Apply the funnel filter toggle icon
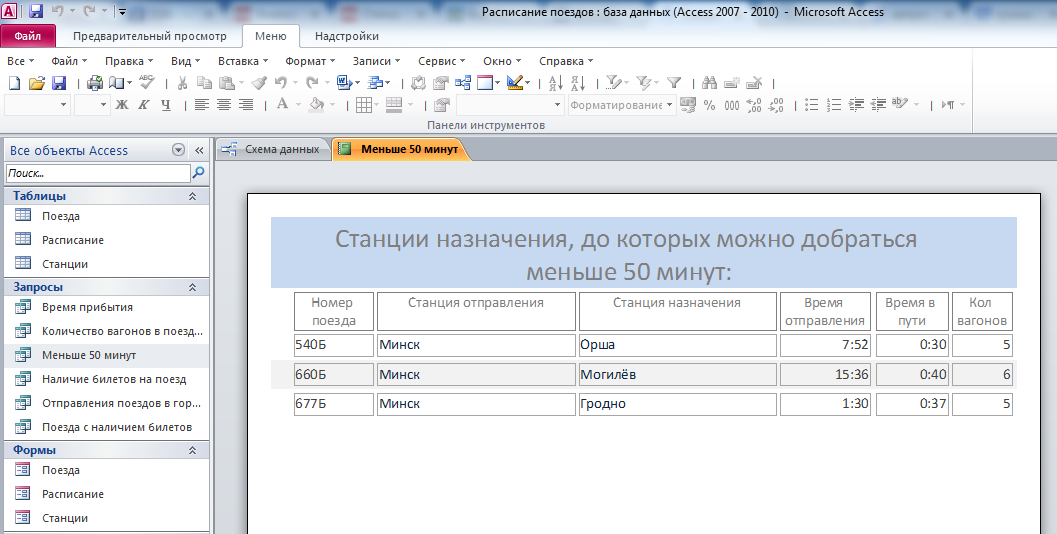Viewport: 1057px width, 534px height. pos(674,83)
